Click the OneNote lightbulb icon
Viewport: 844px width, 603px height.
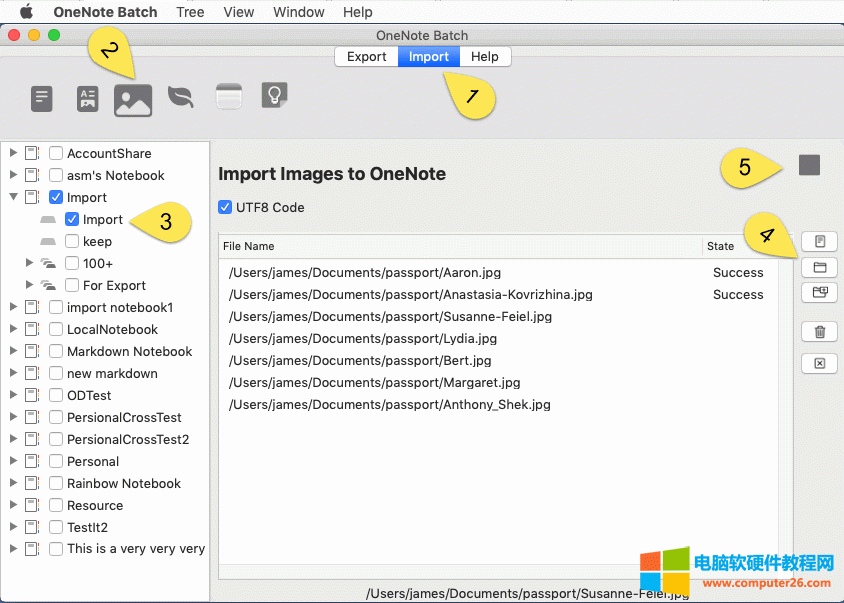(276, 96)
